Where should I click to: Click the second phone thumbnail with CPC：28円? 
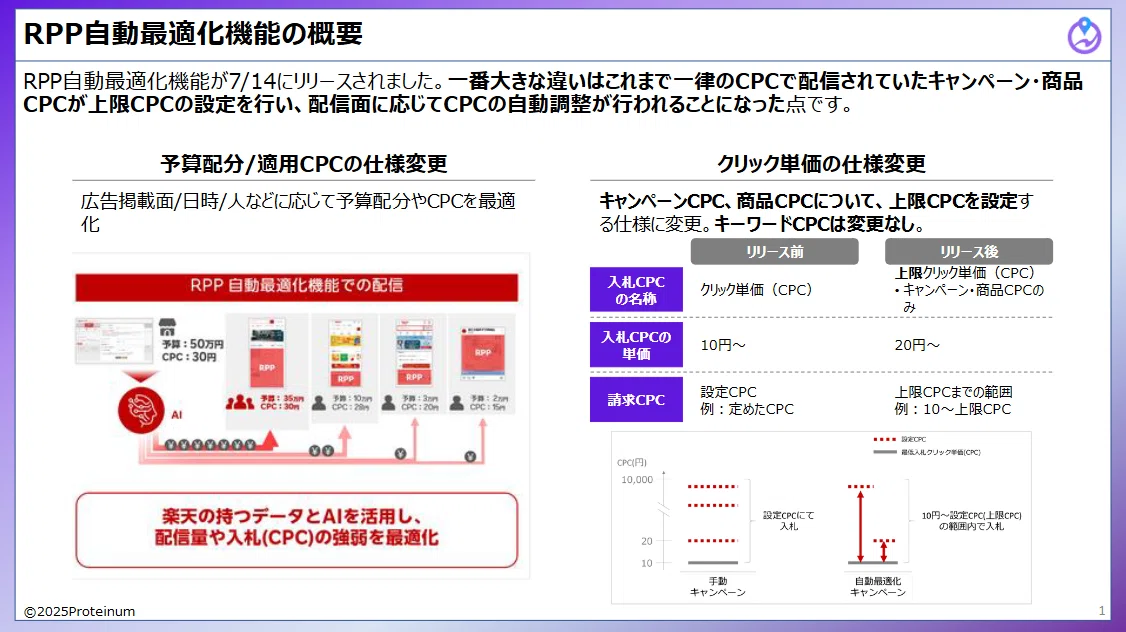(345, 353)
